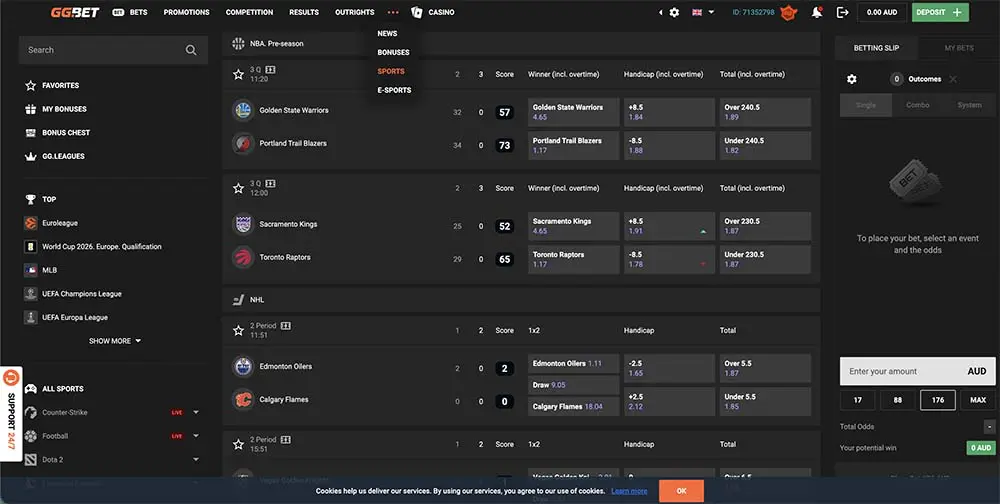The height and width of the screenshot is (504, 1000).
Task: Click Sacramento Kings team logo
Action: 243,224
